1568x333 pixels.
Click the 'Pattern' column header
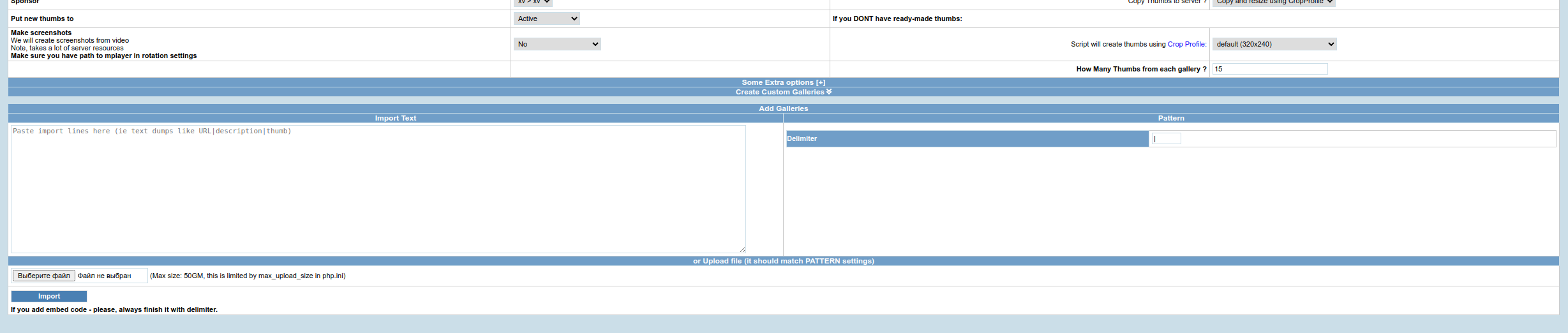1171,118
